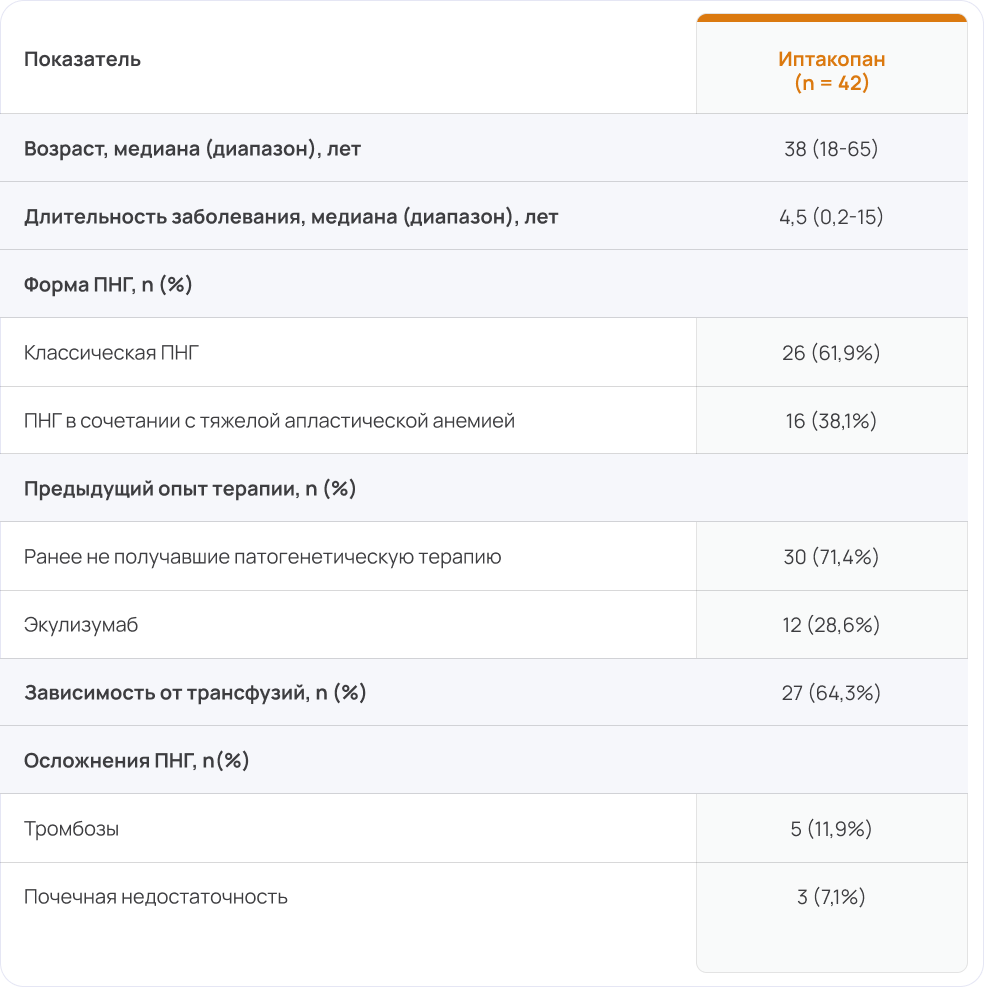This screenshot has width=984, height=987.
Task: Select the "Тромбозы" row label
Action: 72,829
